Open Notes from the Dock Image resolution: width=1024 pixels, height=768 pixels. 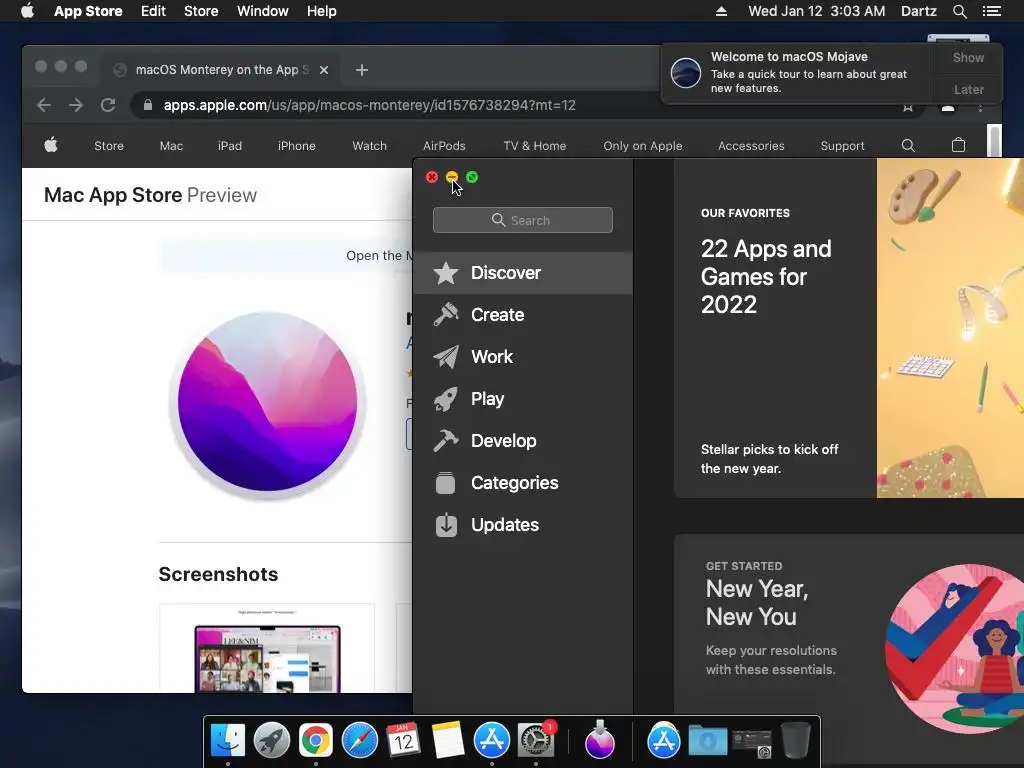click(x=447, y=741)
